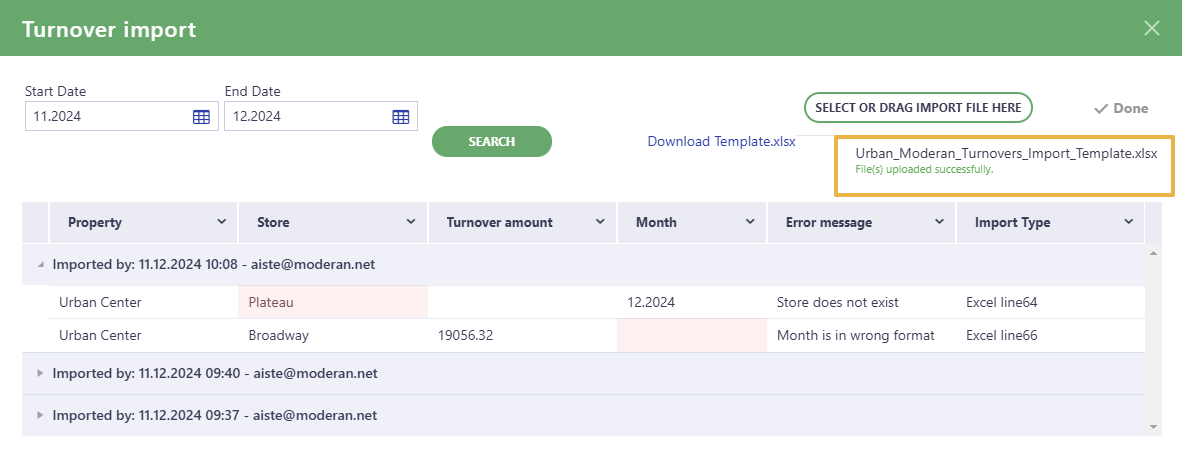
Task: Open the Start Date calendar picker
Action: [201, 117]
